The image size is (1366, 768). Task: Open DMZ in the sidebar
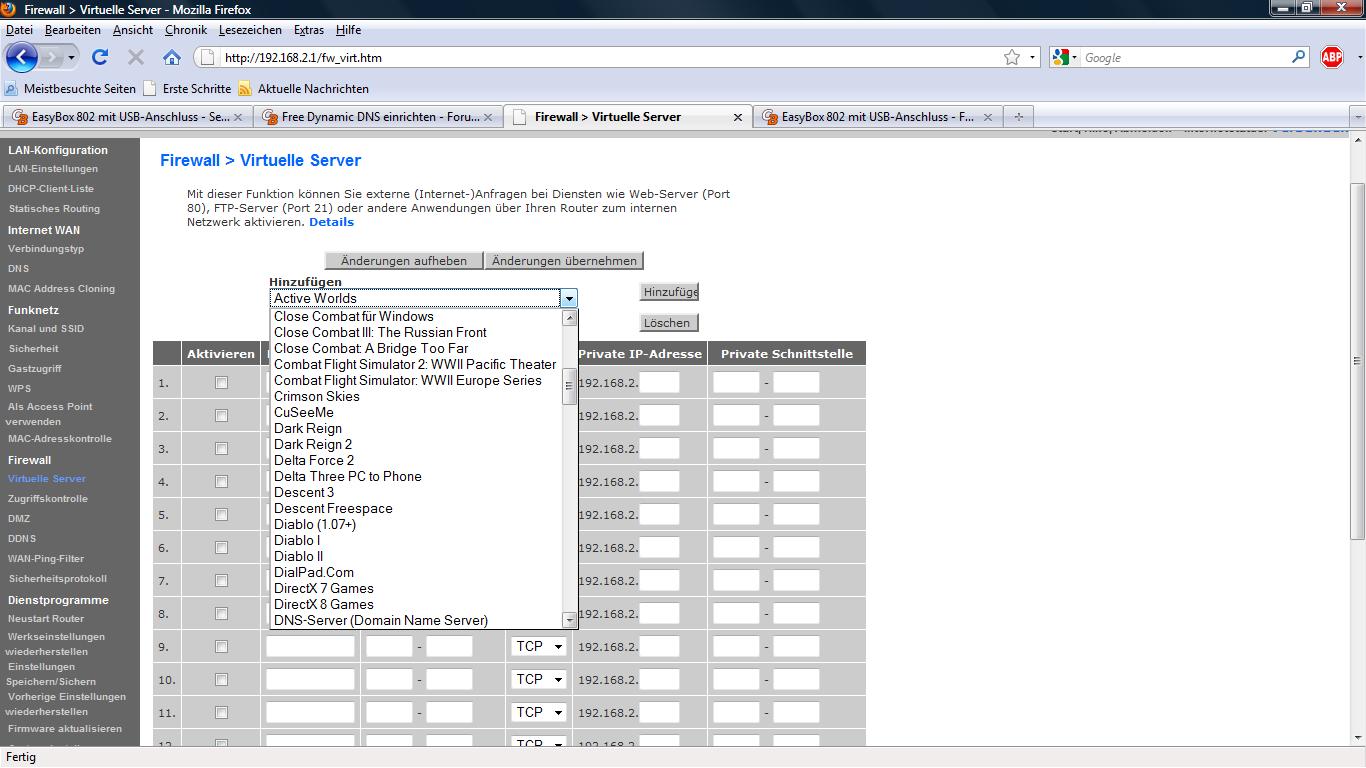[x=19, y=519]
